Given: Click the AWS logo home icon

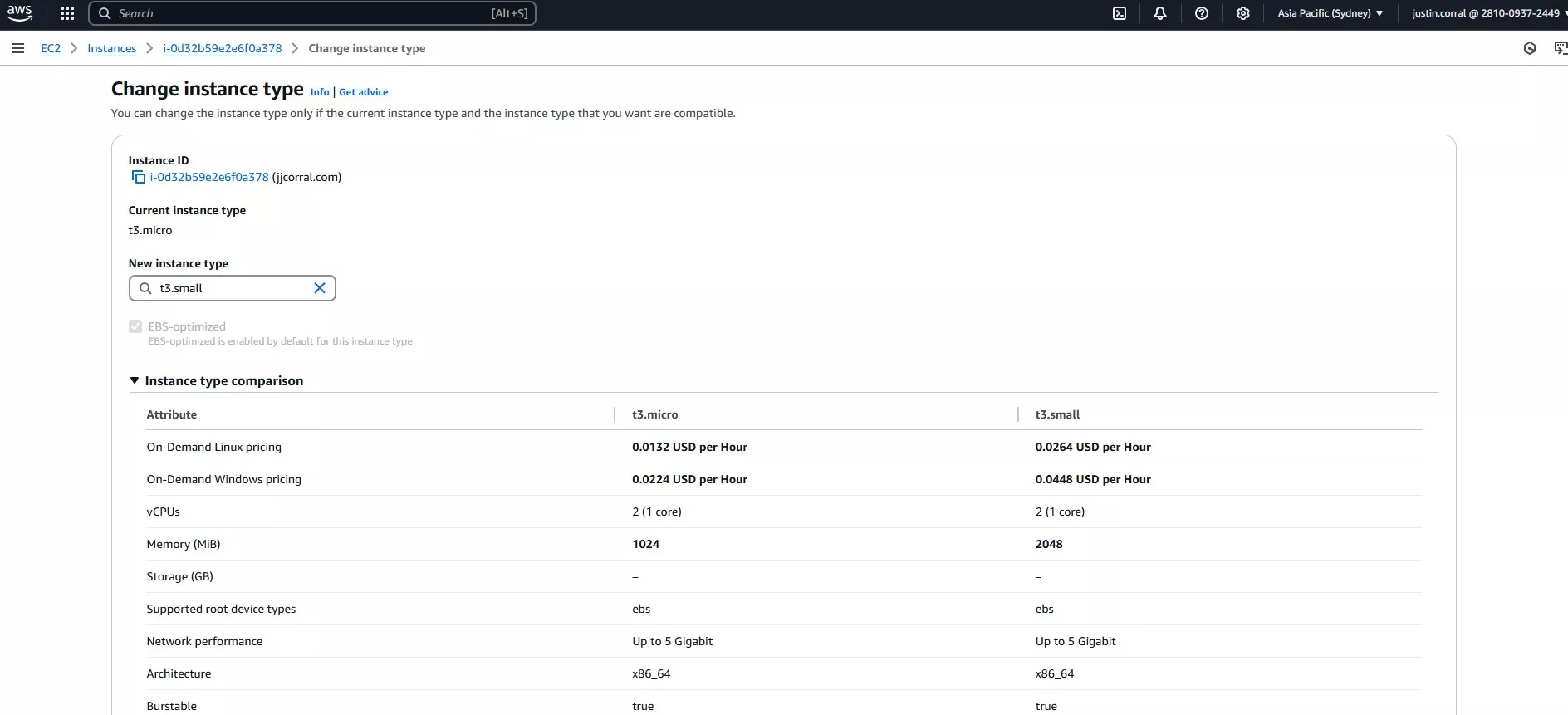Looking at the screenshot, I should point(19,13).
